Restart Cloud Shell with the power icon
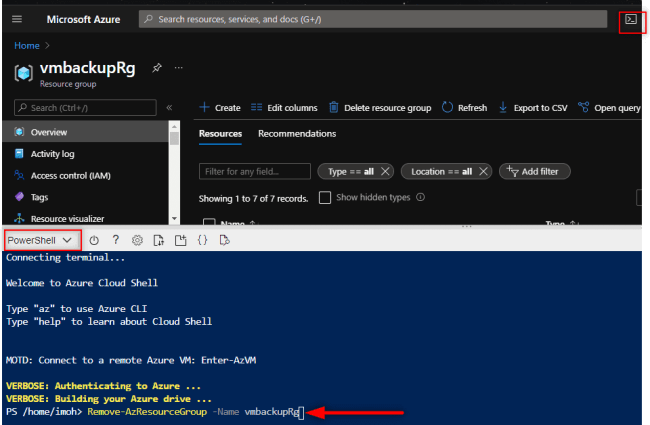 [94, 240]
